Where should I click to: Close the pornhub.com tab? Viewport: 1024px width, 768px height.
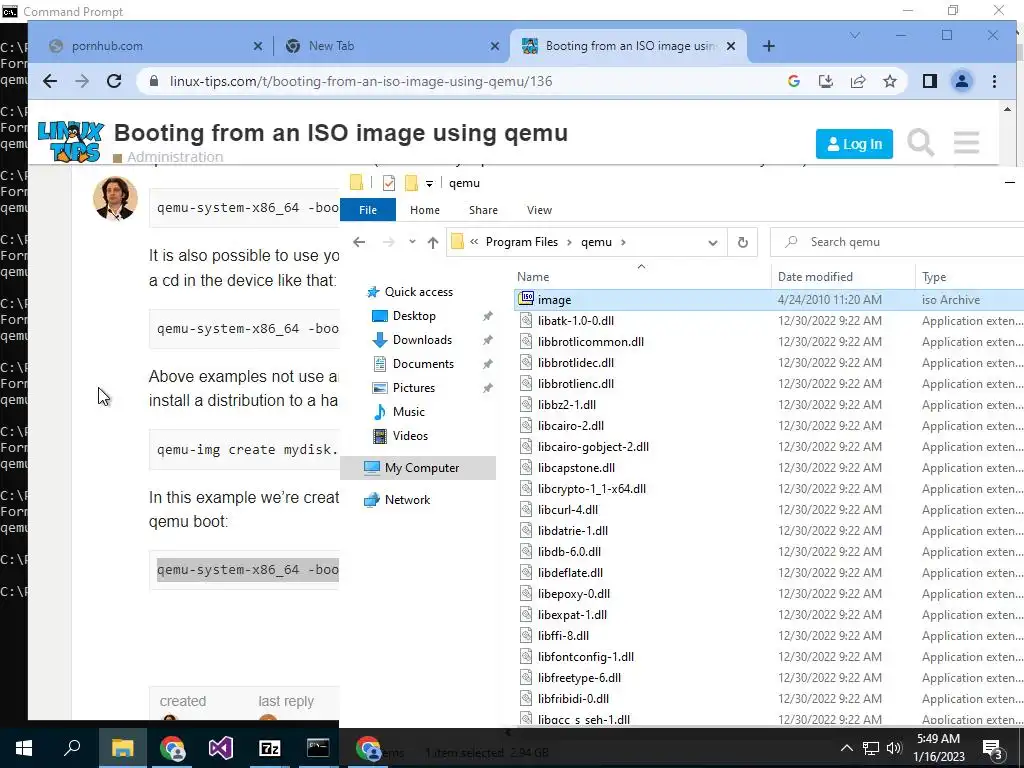click(257, 46)
